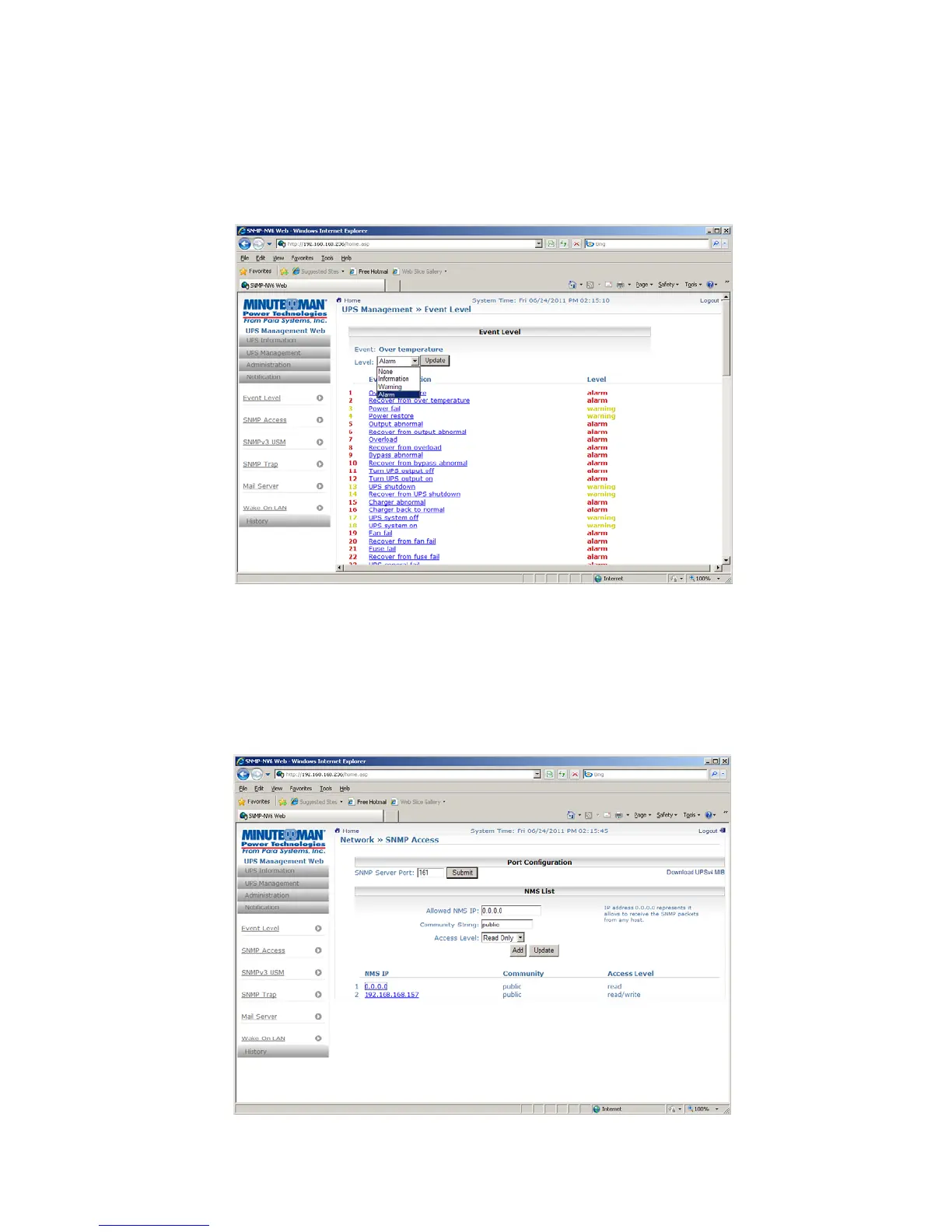Open Help icon in Event Level window toolbar
Image resolution: width=952 pixels, height=1232 pixels.
710,285
